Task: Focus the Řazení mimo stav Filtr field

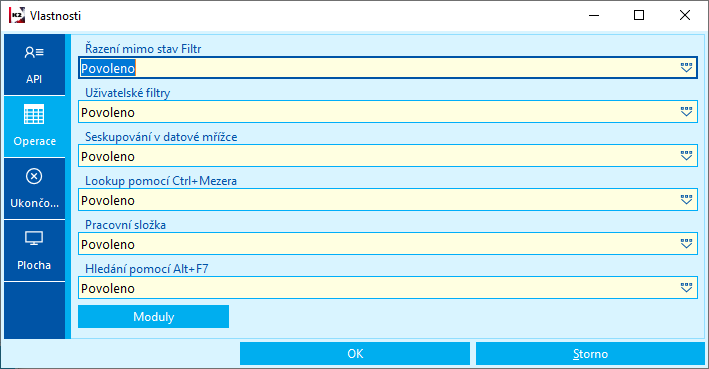Action: click(388, 68)
